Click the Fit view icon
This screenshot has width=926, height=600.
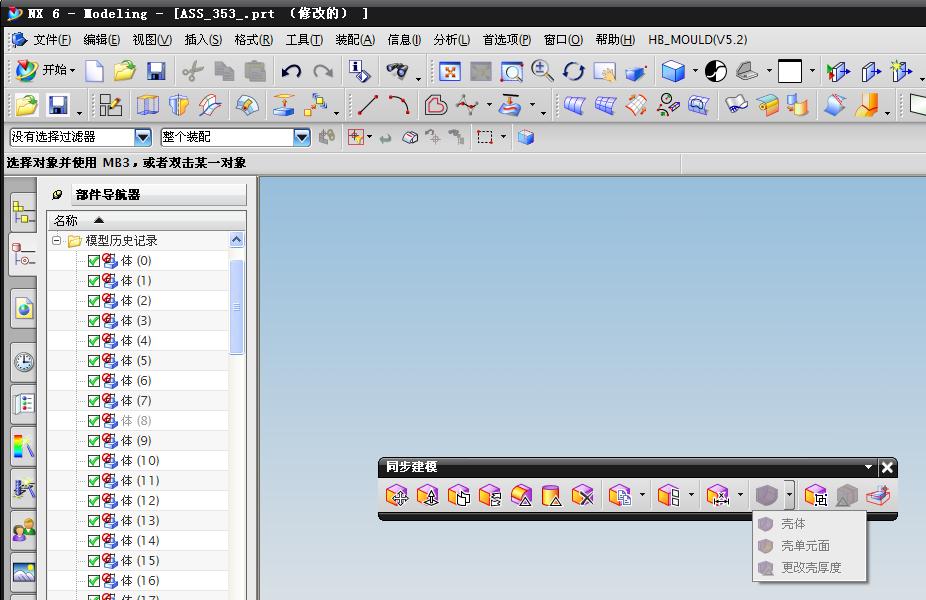click(x=449, y=72)
